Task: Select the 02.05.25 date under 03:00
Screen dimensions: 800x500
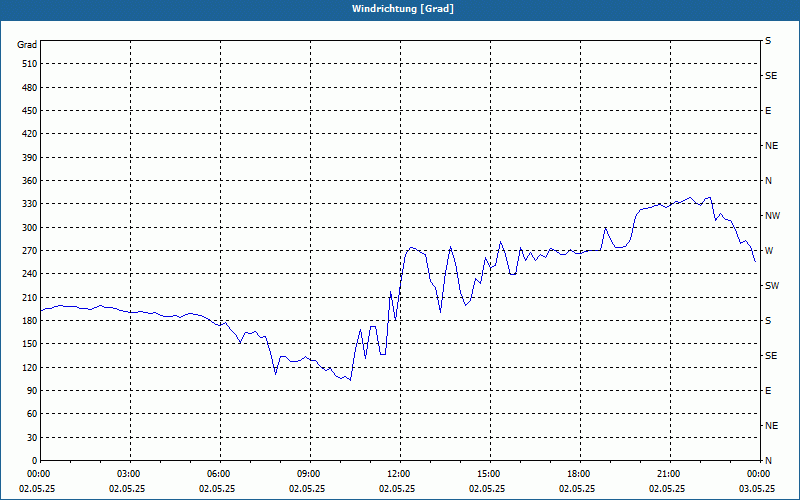Action: (127, 488)
